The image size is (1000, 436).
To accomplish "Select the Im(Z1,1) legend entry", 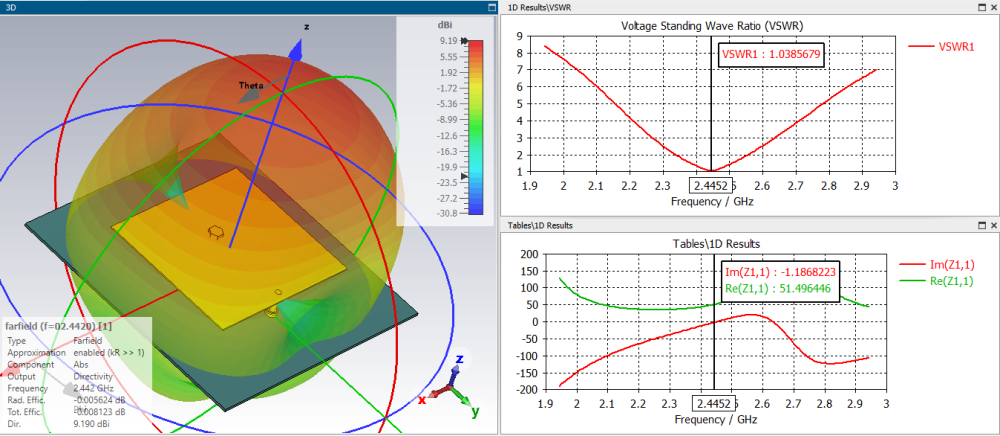I will [937, 264].
